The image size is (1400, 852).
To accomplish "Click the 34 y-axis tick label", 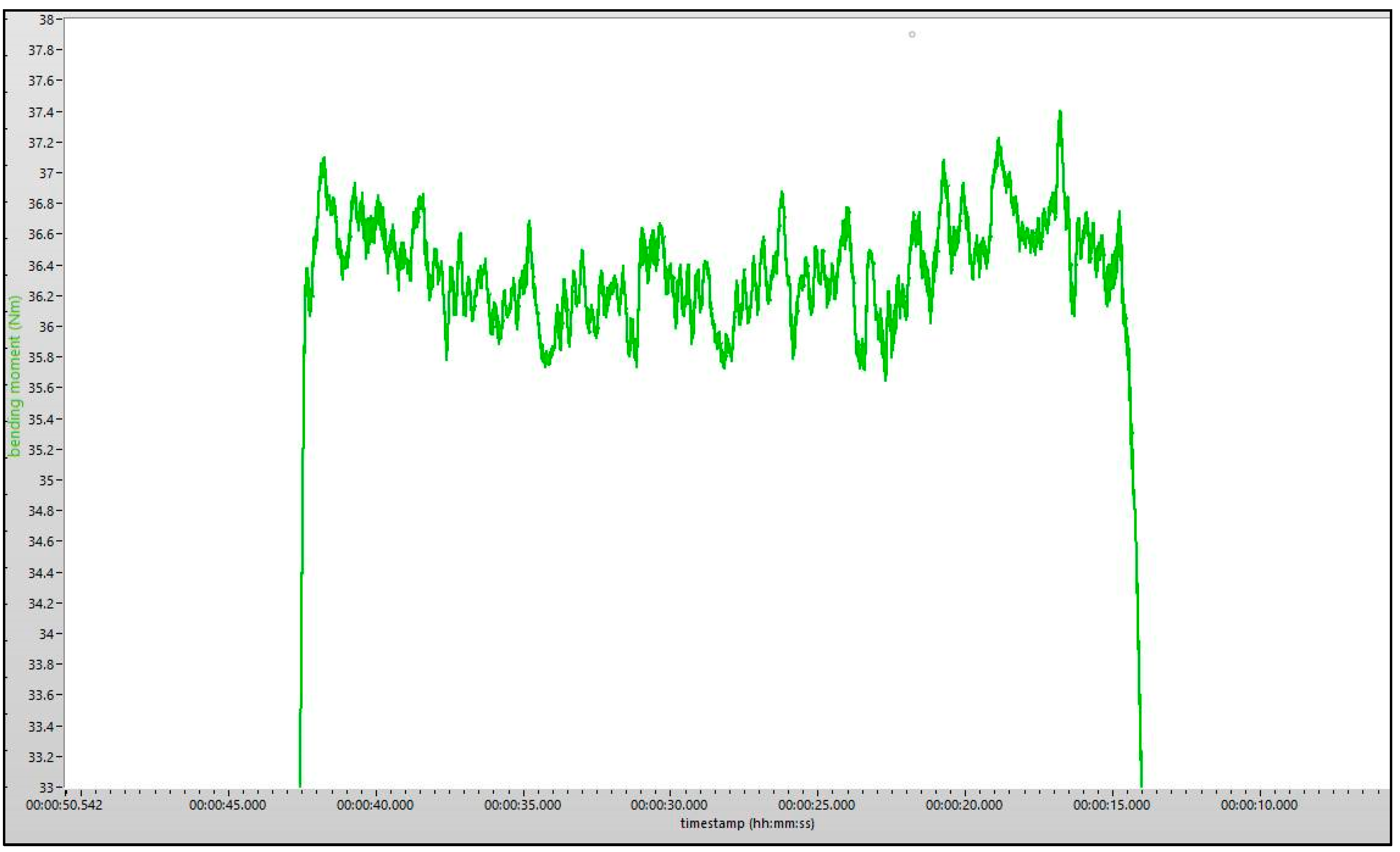I will tap(46, 634).
